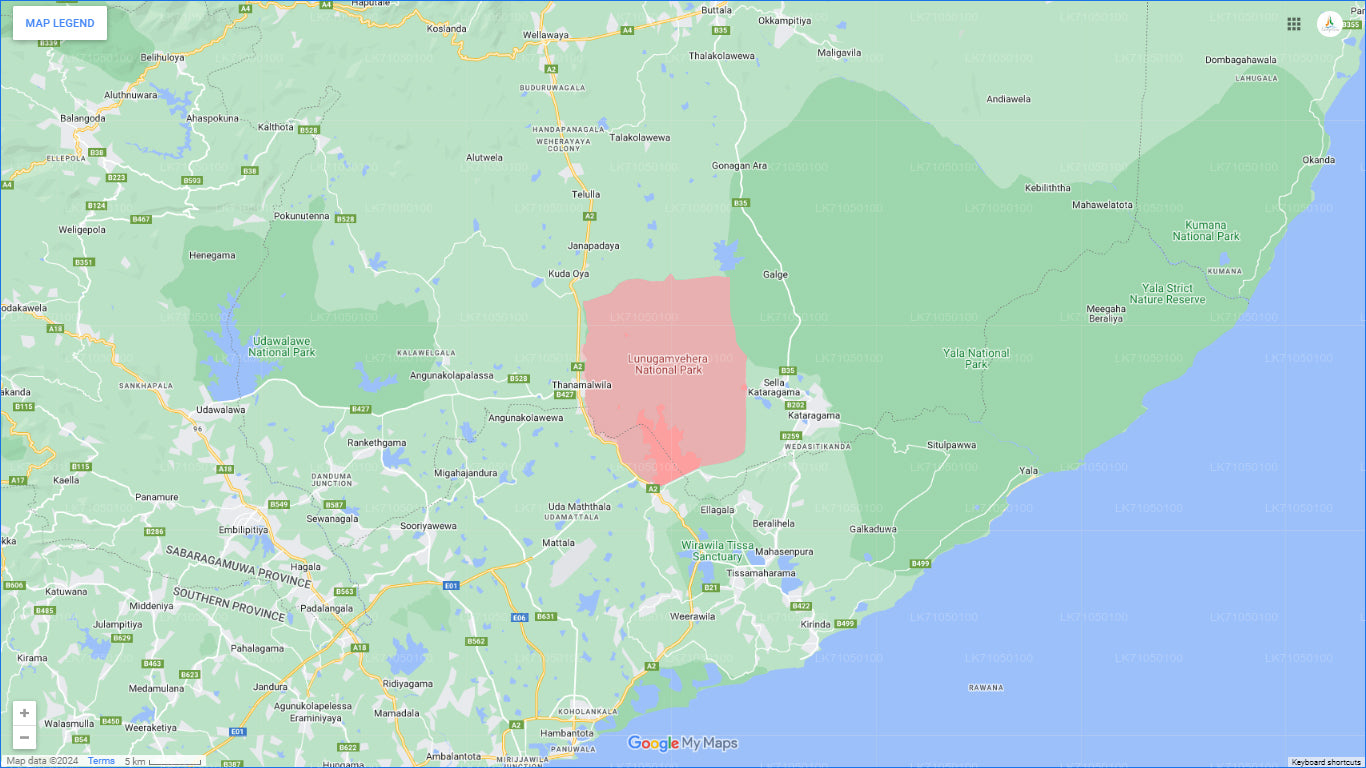Screen dimensions: 1366x768
Task: Open the Google apps grid
Action: [1294, 24]
